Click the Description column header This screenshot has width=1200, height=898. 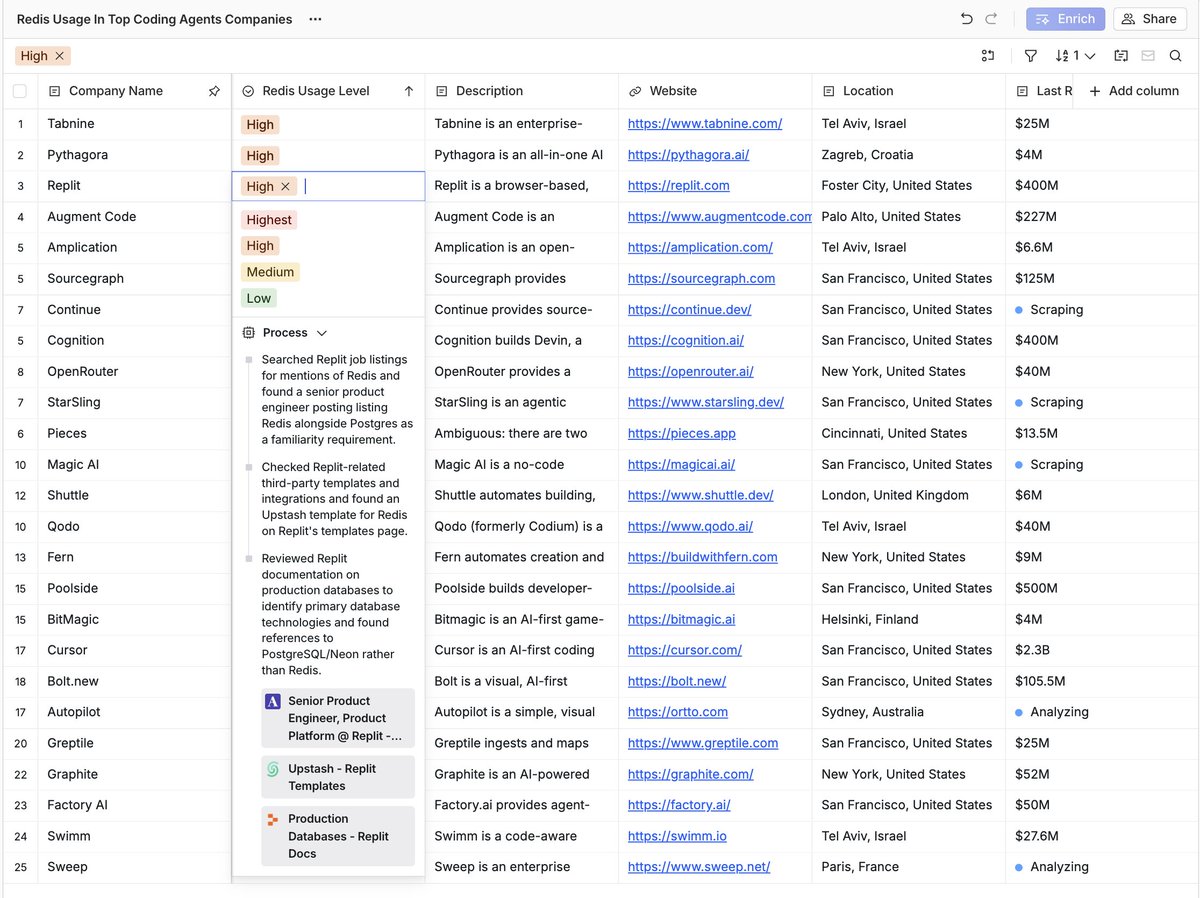pos(522,91)
